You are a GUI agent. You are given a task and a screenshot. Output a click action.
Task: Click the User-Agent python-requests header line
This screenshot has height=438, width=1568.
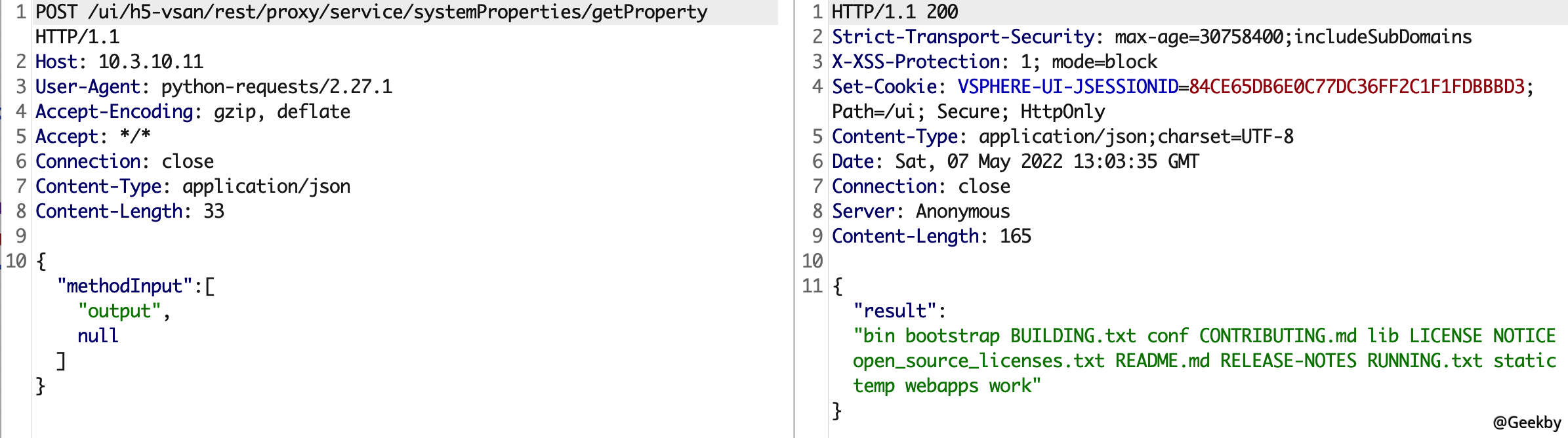pyautogui.click(x=213, y=87)
